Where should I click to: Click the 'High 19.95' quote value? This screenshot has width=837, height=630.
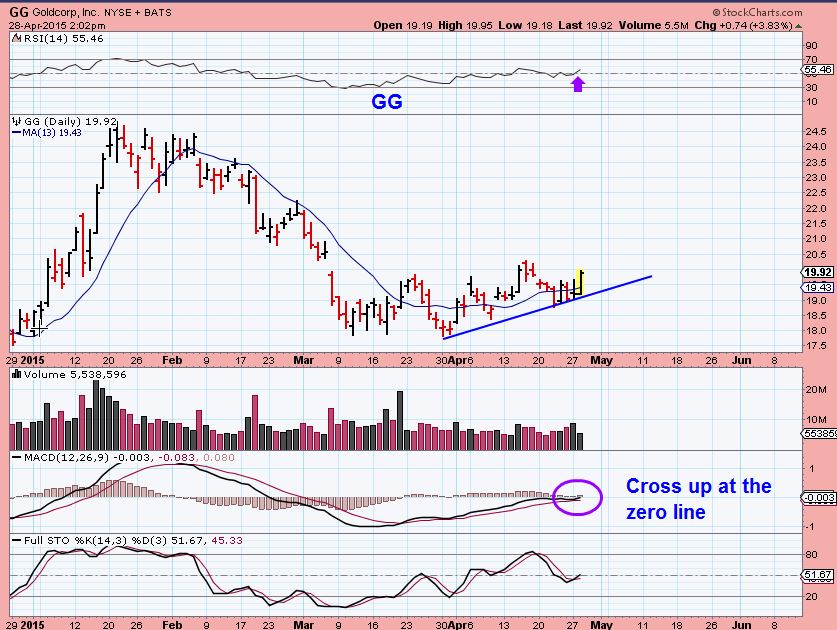465,25
